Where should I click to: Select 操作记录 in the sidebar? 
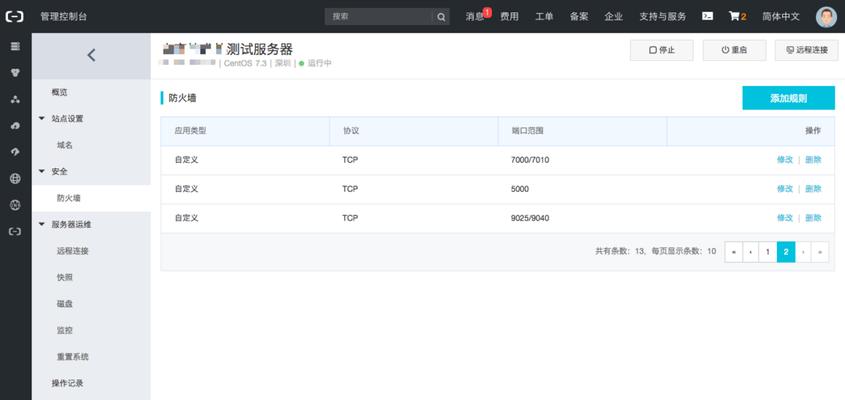pos(67,383)
